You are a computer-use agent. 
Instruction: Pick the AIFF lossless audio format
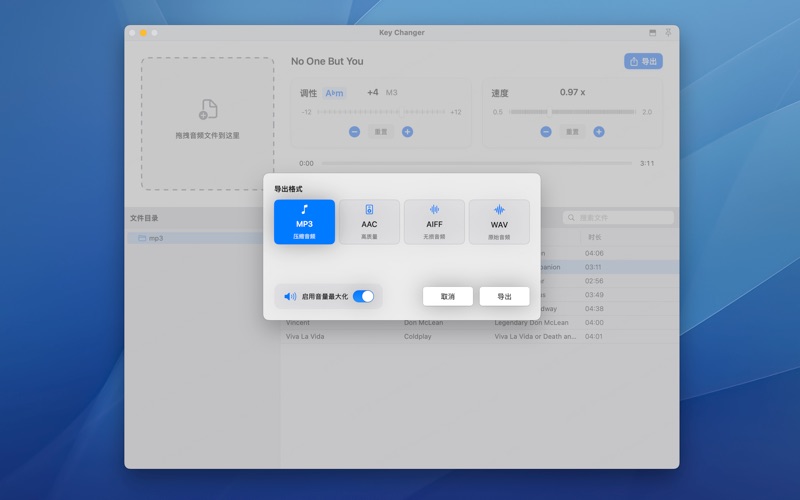pos(434,222)
